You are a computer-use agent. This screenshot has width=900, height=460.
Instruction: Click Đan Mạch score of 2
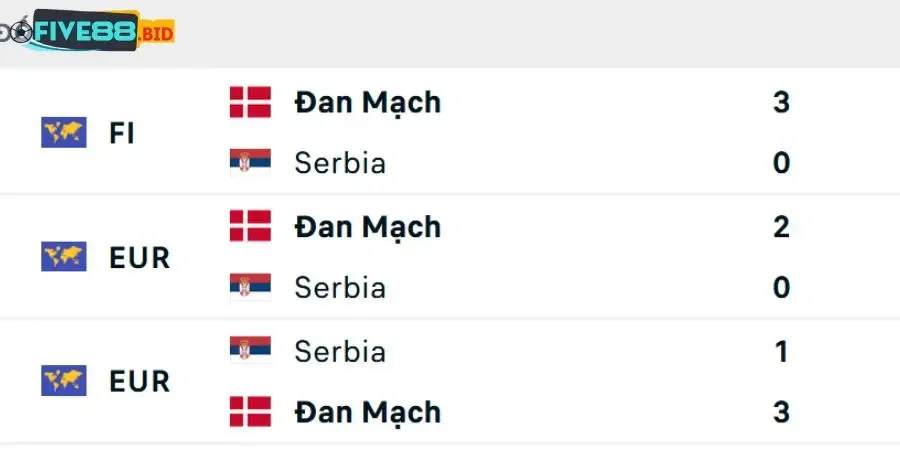point(781,227)
